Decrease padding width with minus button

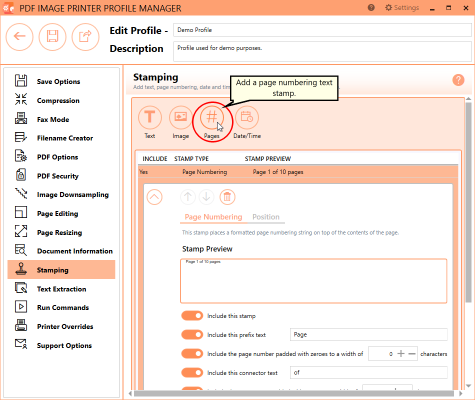tap(412, 354)
